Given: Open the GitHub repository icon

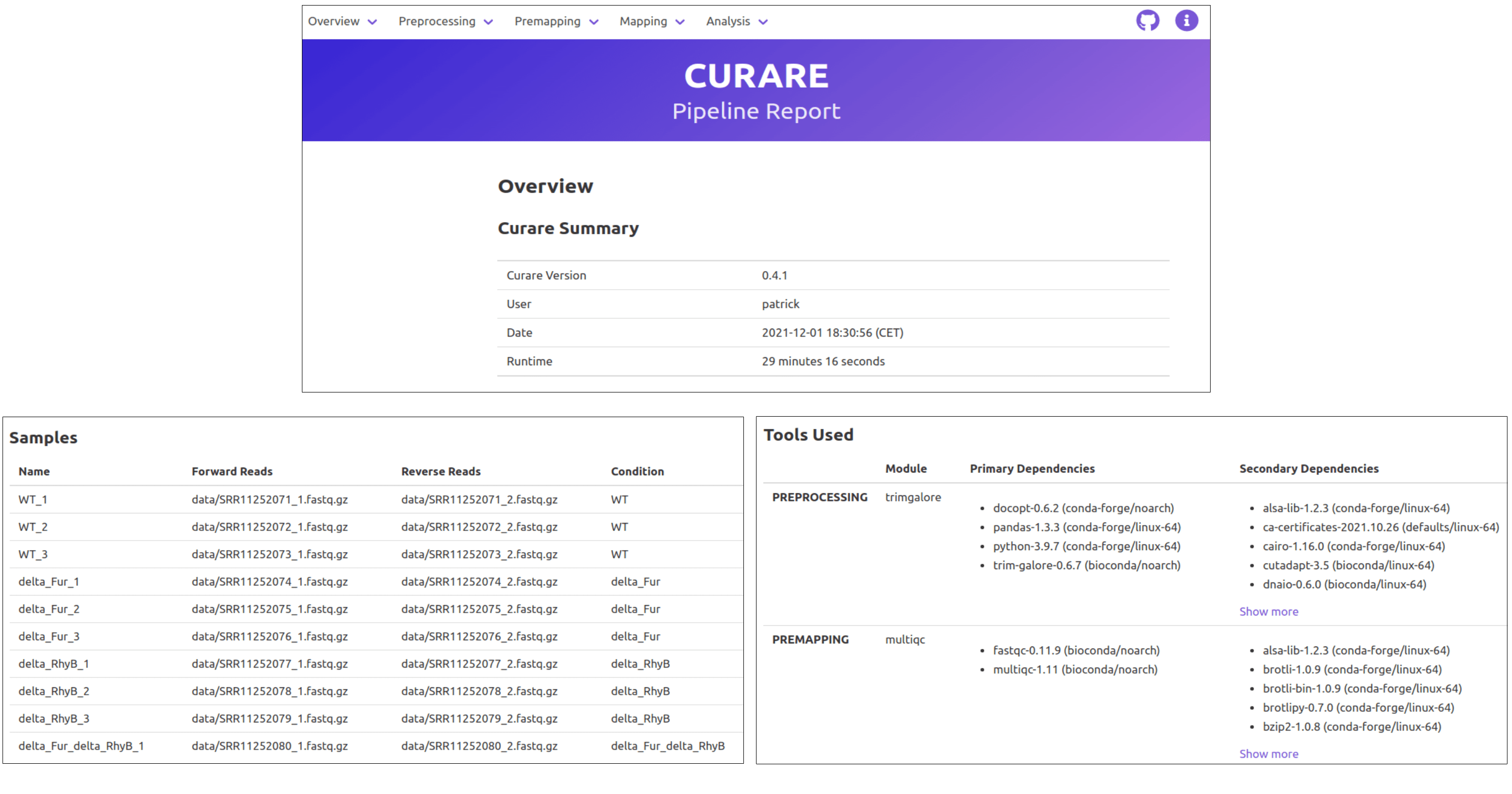Looking at the screenshot, I should click(1148, 21).
